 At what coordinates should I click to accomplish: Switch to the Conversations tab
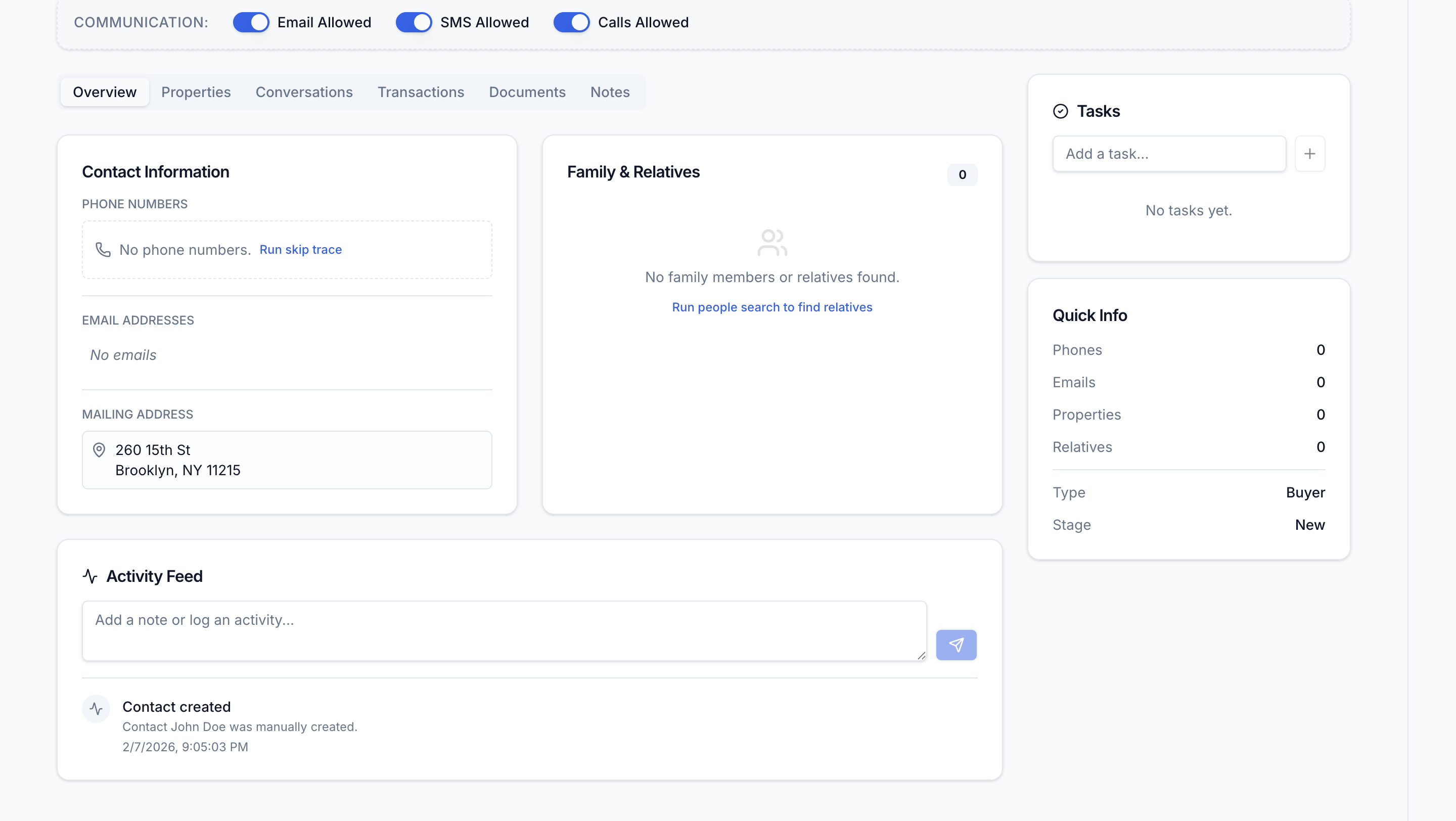(x=304, y=92)
